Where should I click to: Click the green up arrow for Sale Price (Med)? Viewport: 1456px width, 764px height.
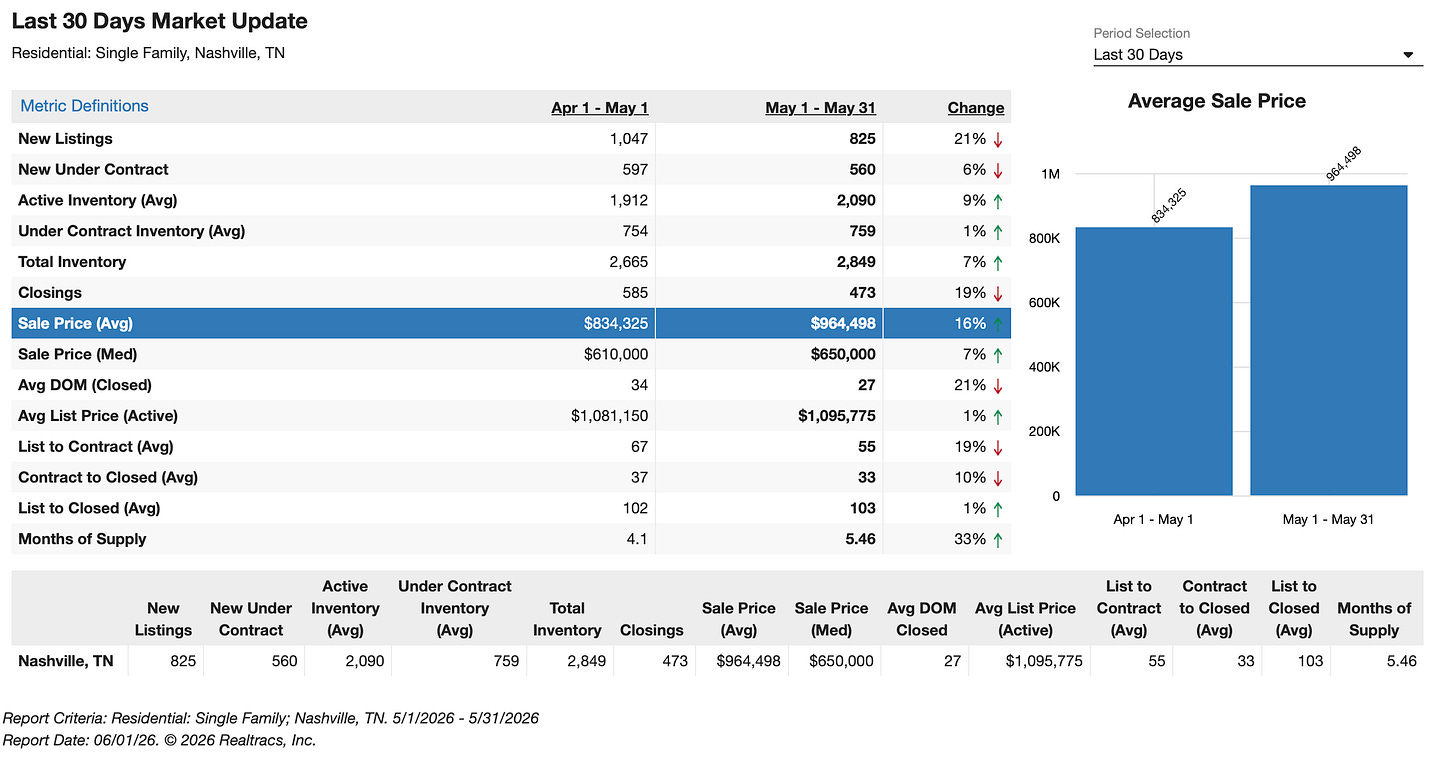tap(997, 355)
